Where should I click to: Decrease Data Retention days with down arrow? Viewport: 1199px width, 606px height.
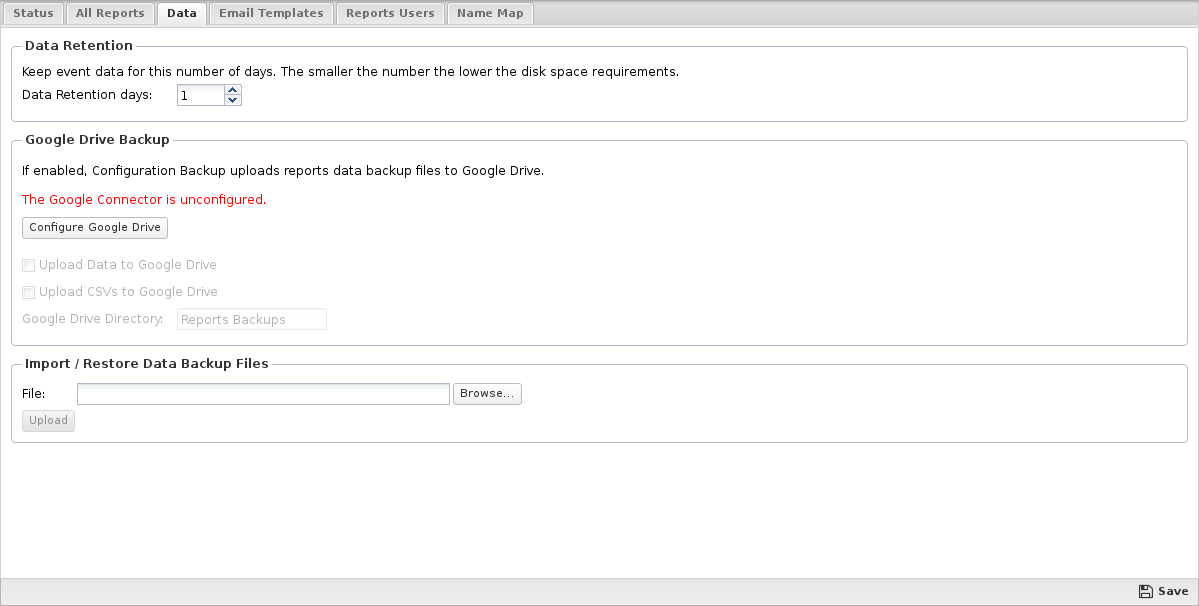tap(233, 100)
